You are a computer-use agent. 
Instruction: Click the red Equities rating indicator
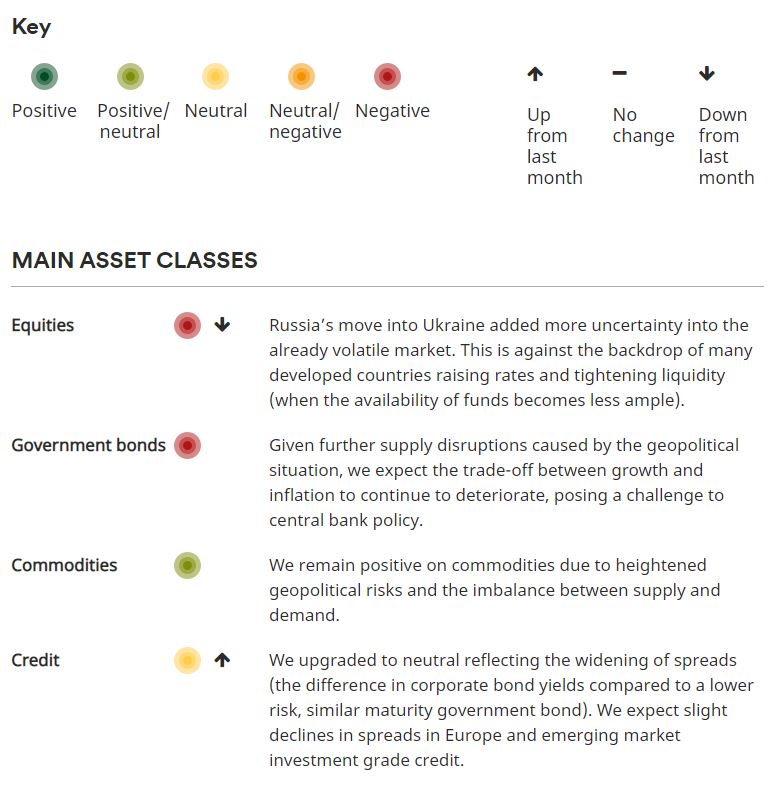click(187, 326)
